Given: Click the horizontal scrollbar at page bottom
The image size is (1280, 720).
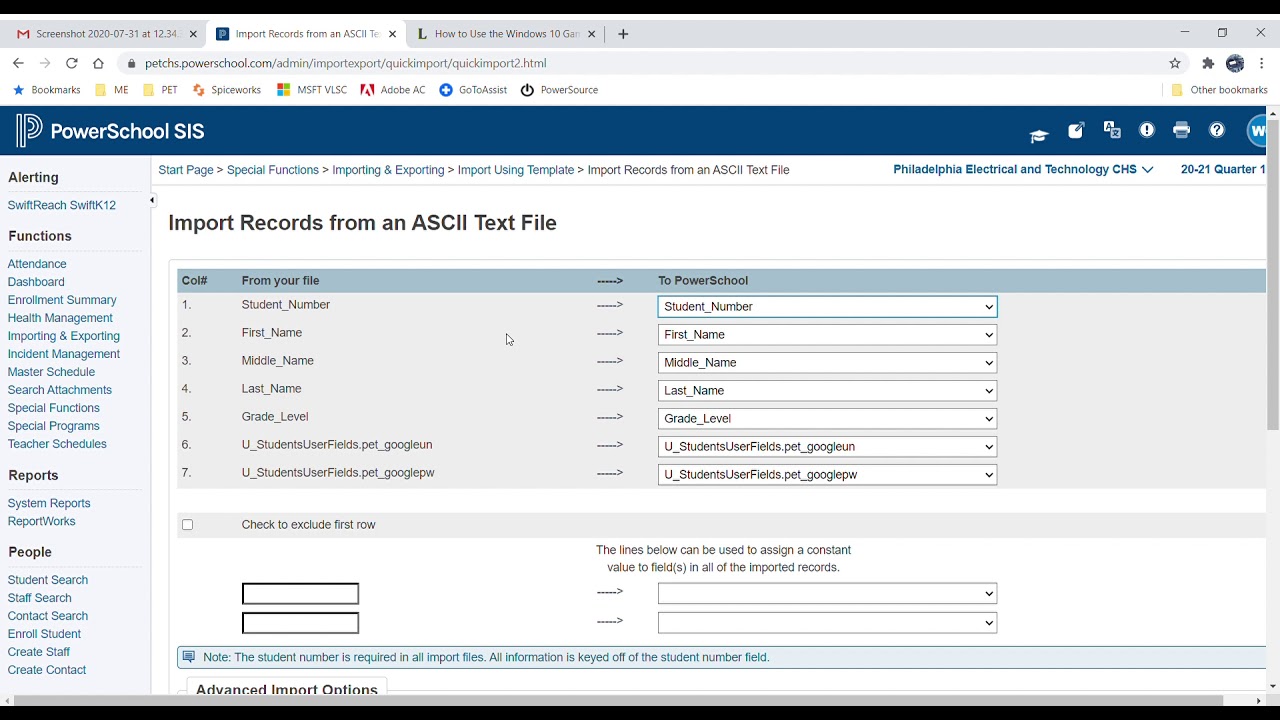Looking at the screenshot, I should pyautogui.click(x=618, y=700).
